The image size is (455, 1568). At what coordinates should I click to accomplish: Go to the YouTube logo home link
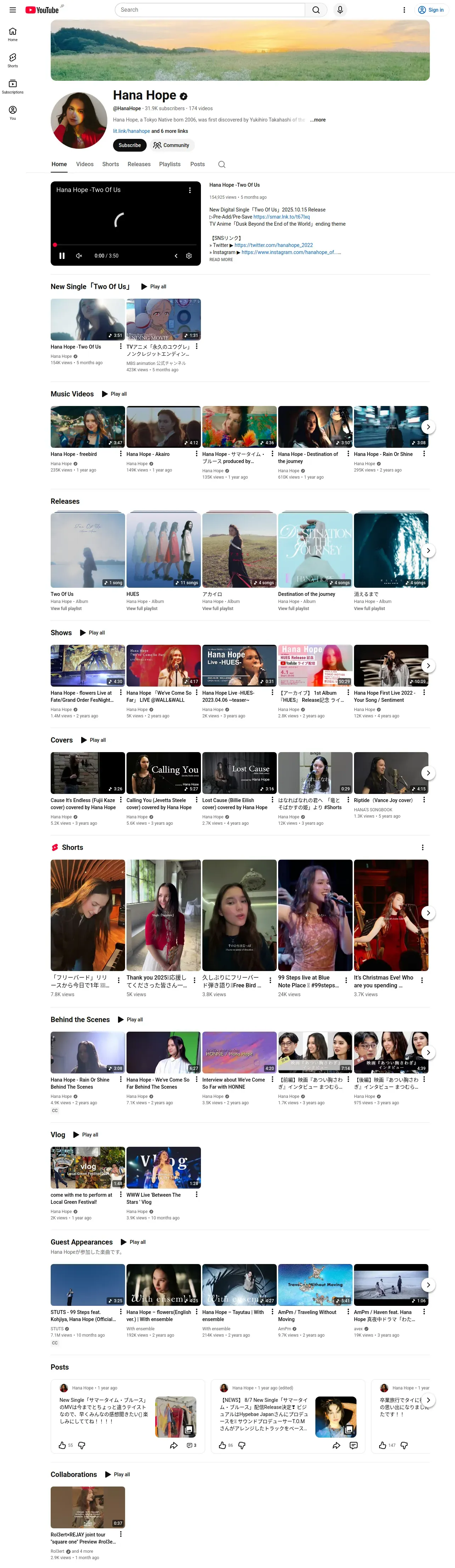point(42,10)
